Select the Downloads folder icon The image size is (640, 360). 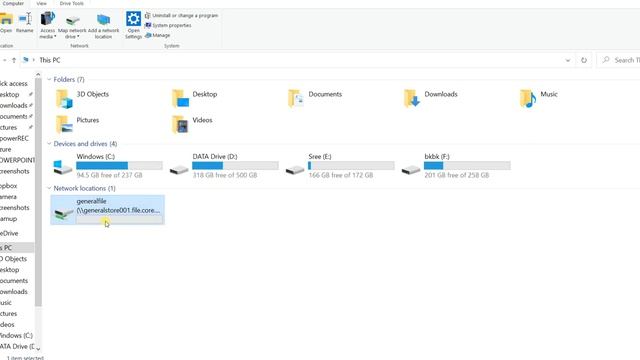[x=412, y=99]
